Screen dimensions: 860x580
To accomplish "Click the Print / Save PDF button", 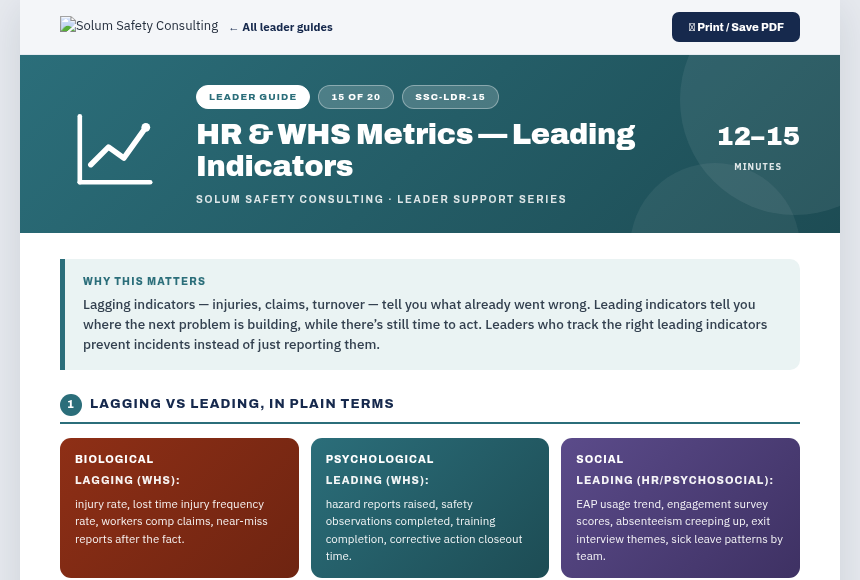I will [x=735, y=27].
